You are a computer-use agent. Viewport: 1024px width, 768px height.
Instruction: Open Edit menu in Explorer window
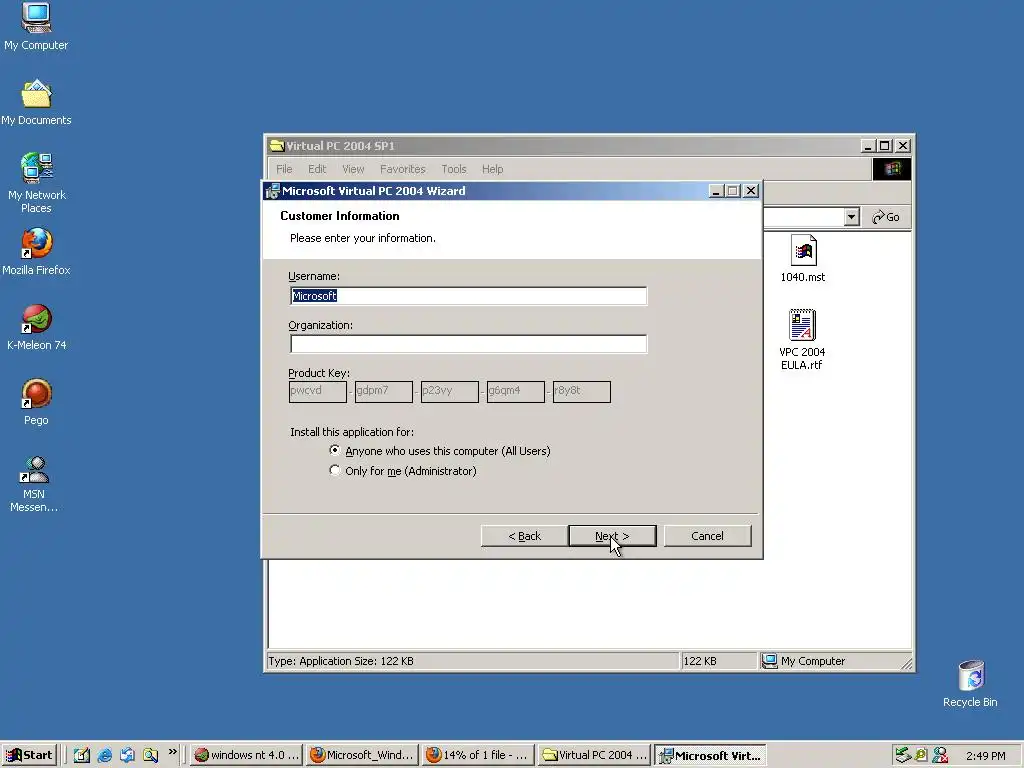click(x=317, y=169)
